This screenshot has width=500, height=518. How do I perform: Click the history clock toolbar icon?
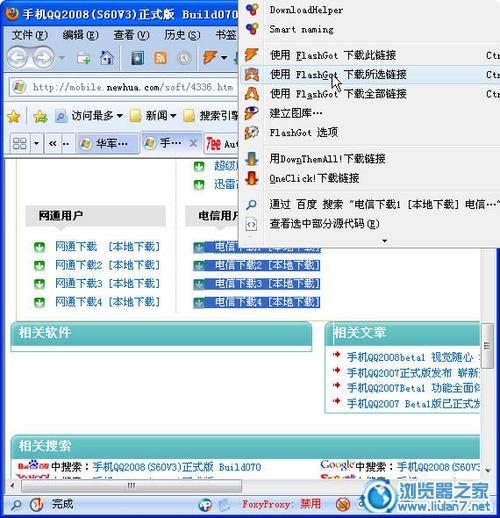pos(184,58)
